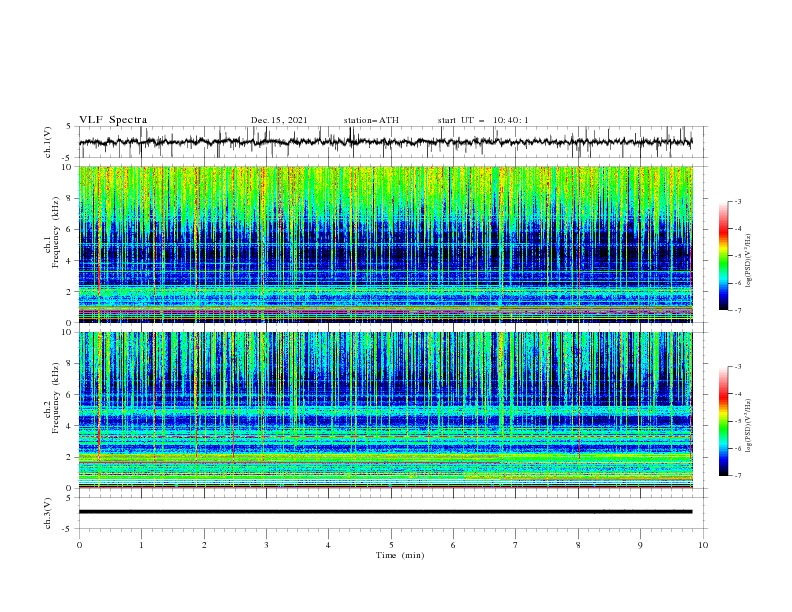Screen dimensions: 792x612
Task: Click the "ch.1(V)" waveform axis label
Action: click(48, 142)
